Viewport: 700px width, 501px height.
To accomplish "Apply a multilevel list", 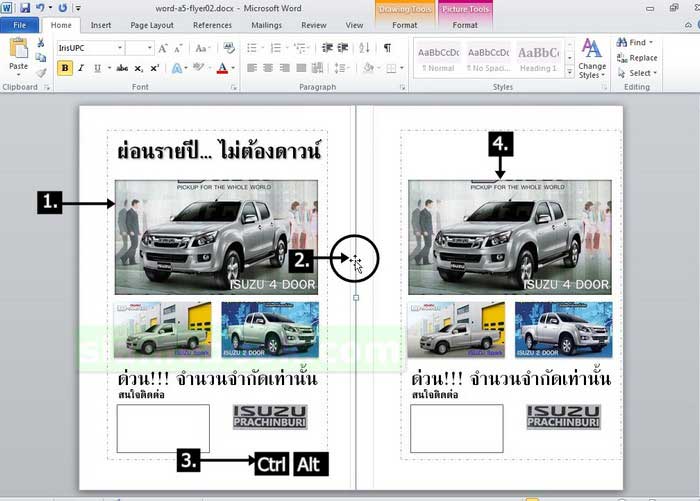I will pos(300,48).
